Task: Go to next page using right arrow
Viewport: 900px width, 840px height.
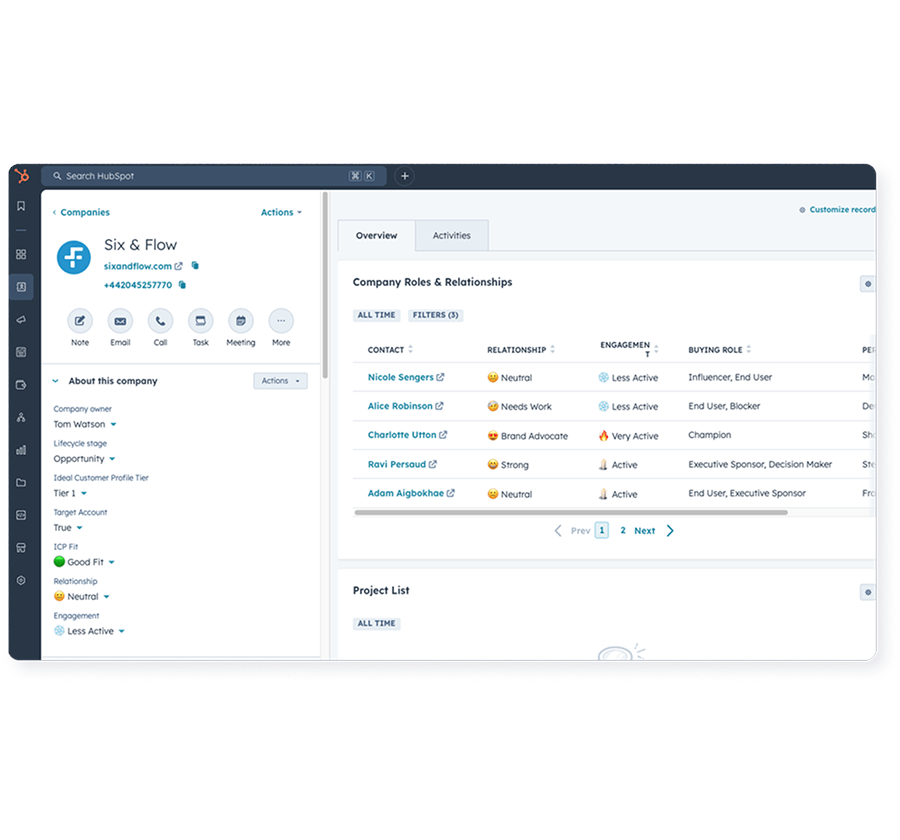Action: tap(670, 531)
